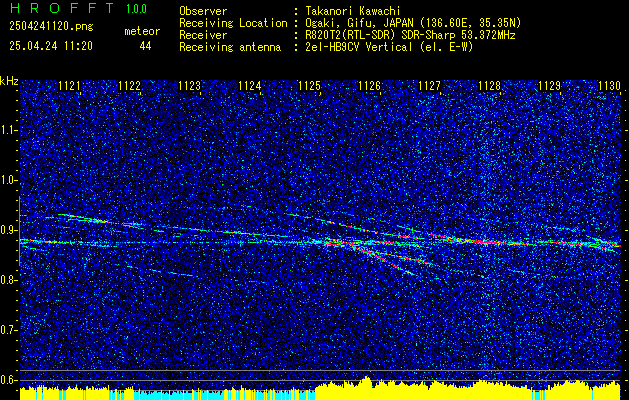Viewport: 629px width, 400px height.
Task: Click antenna text 2el-HB9CV Vertical
Action: click(x=359, y=47)
